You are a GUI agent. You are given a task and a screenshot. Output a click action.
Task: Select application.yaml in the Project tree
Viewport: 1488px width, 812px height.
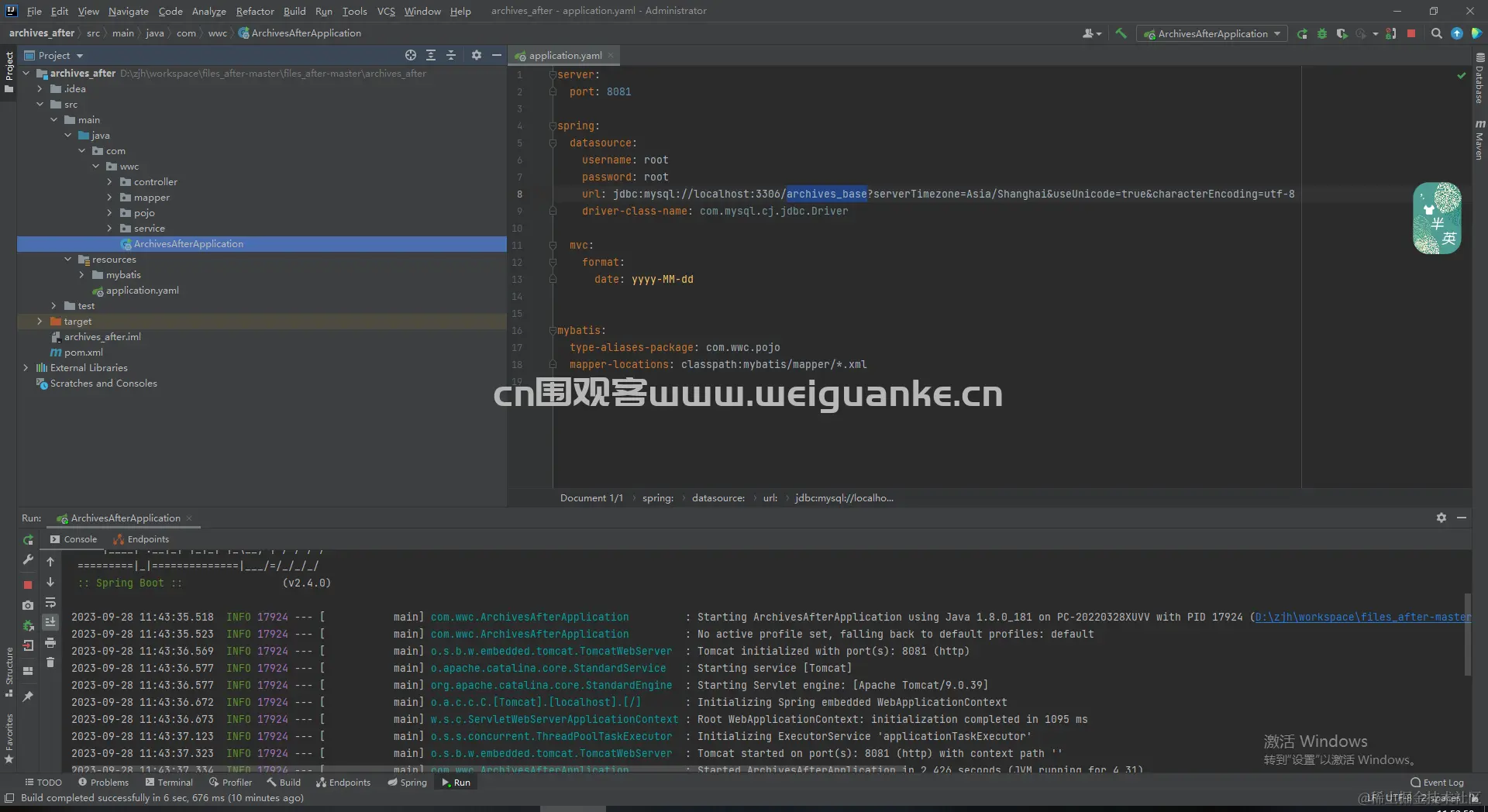142,291
